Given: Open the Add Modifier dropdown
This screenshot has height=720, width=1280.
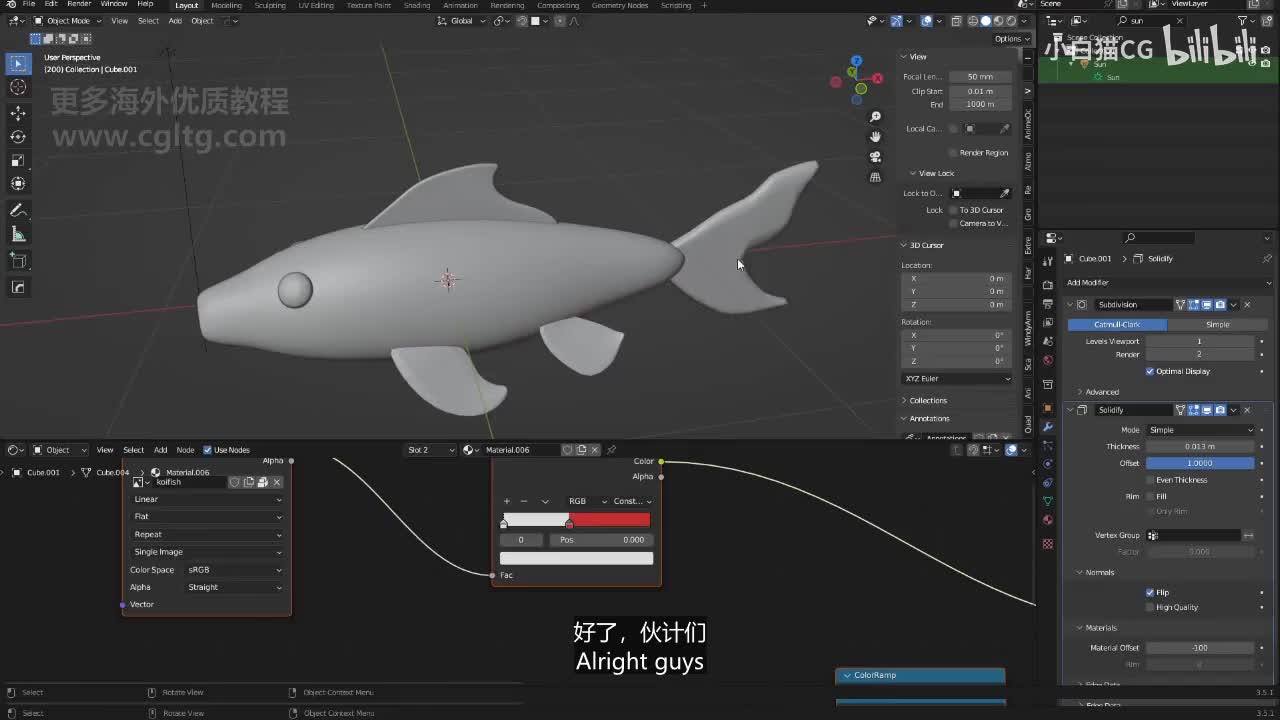Looking at the screenshot, I should click(x=1168, y=283).
